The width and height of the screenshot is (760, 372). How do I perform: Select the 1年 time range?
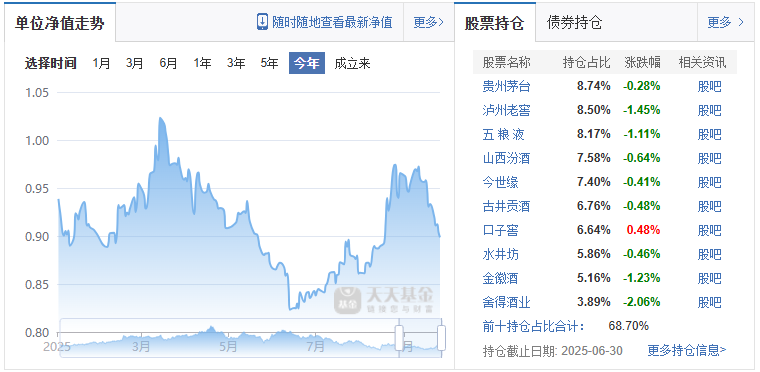coord(202,63)
